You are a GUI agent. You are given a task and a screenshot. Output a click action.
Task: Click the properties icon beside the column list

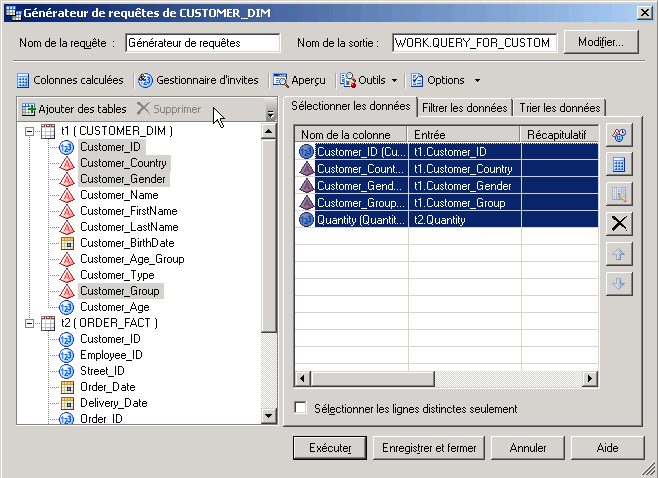[619, 135]
